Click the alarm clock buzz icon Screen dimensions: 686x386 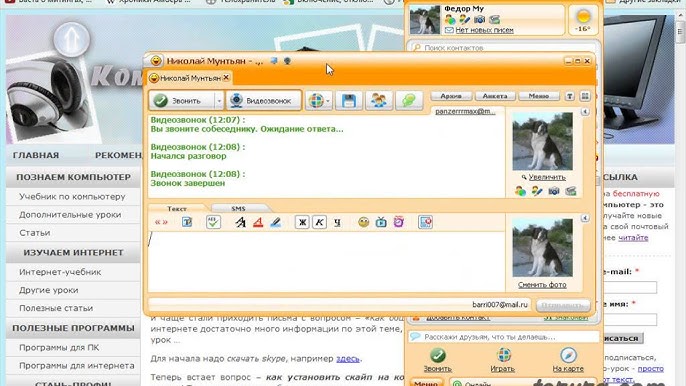(x=399, y=222)
